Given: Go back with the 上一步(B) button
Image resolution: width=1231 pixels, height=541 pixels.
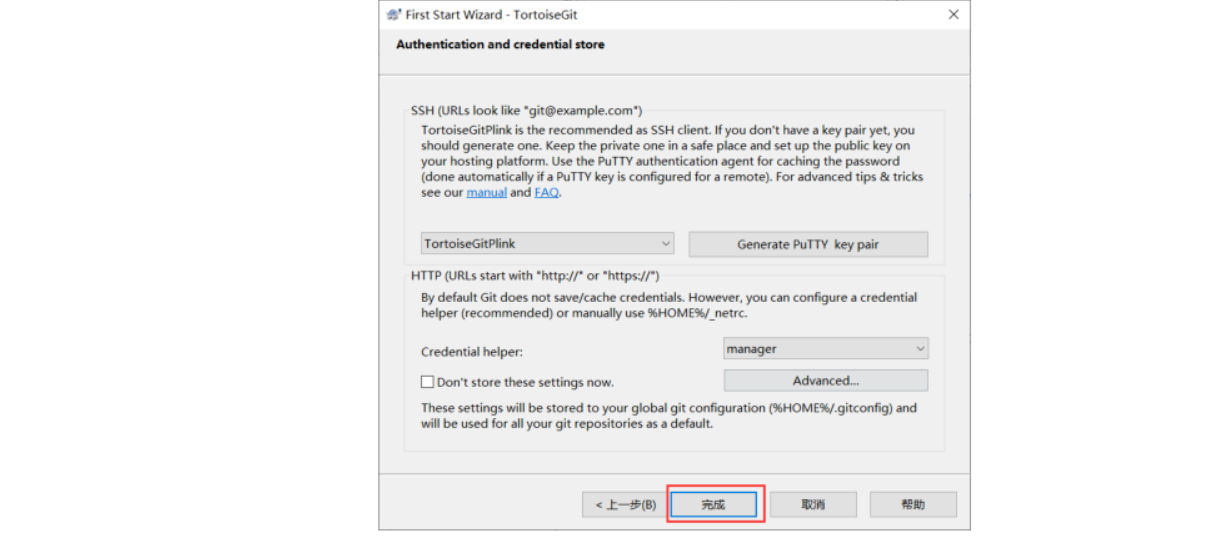Looking at the screenshot, I should [x=625, y=505].
